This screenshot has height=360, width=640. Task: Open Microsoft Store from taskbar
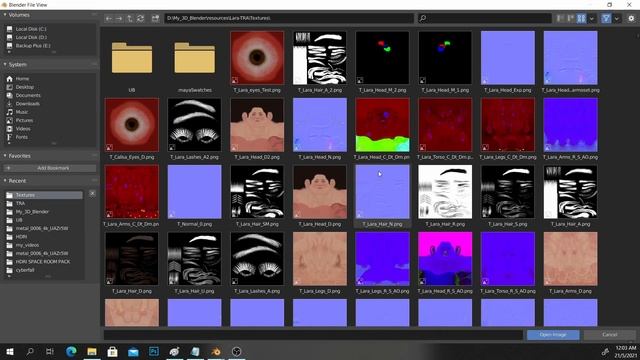[112, 351]
